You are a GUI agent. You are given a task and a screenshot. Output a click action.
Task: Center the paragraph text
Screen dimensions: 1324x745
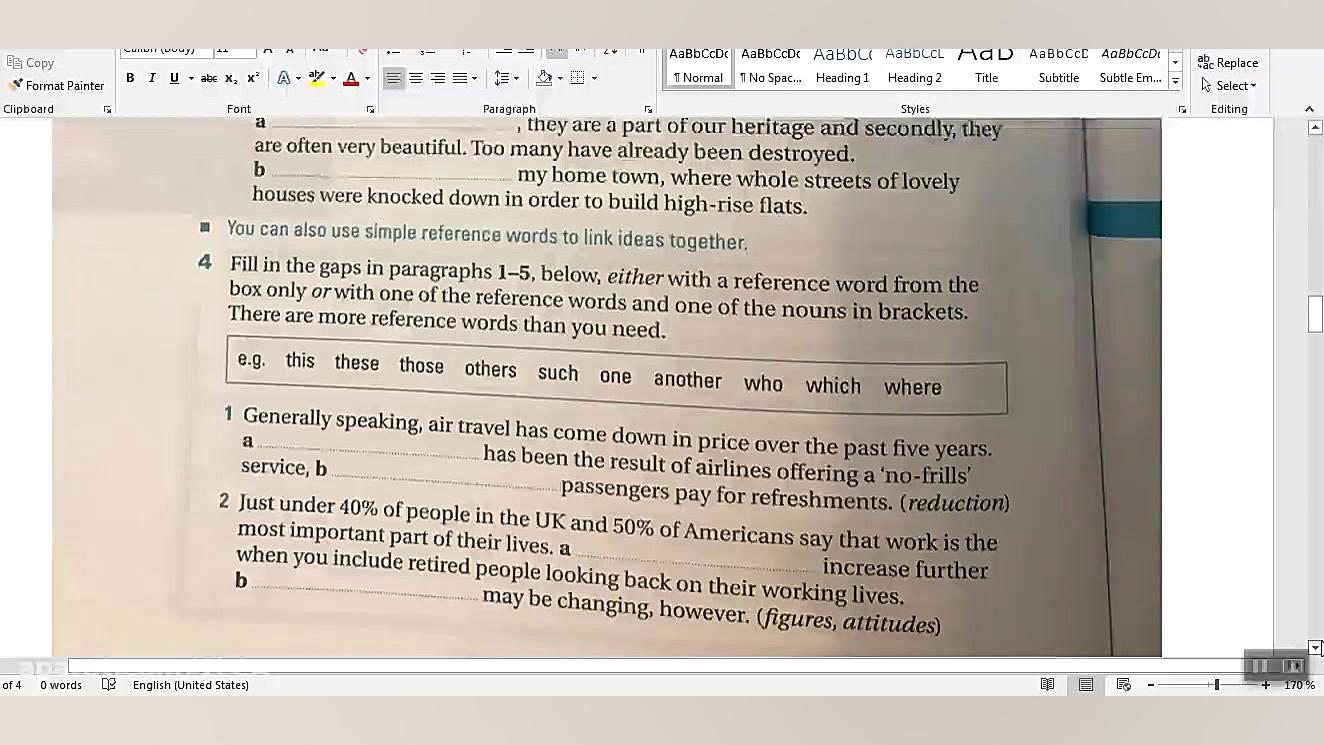tap(416, 78)
